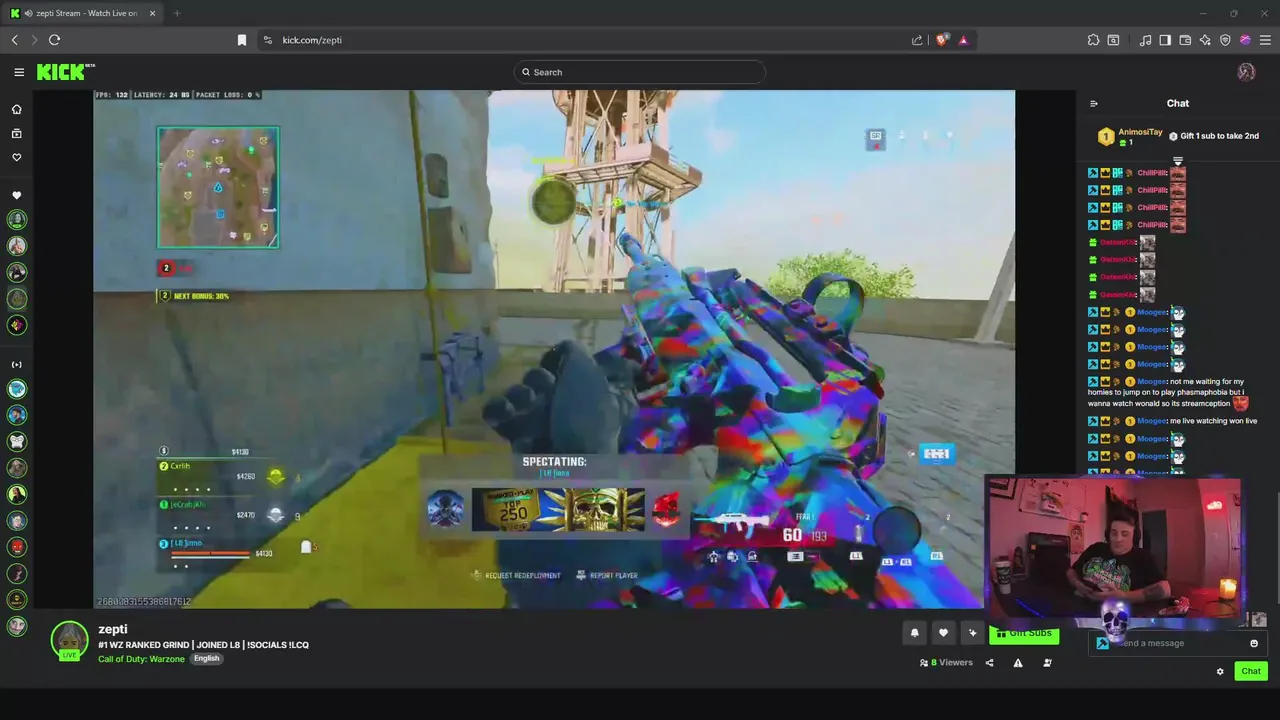This screenshot has width=1280, height=720.
Task: Close the zepti Stream tab
Action: [x=152, y=13]
